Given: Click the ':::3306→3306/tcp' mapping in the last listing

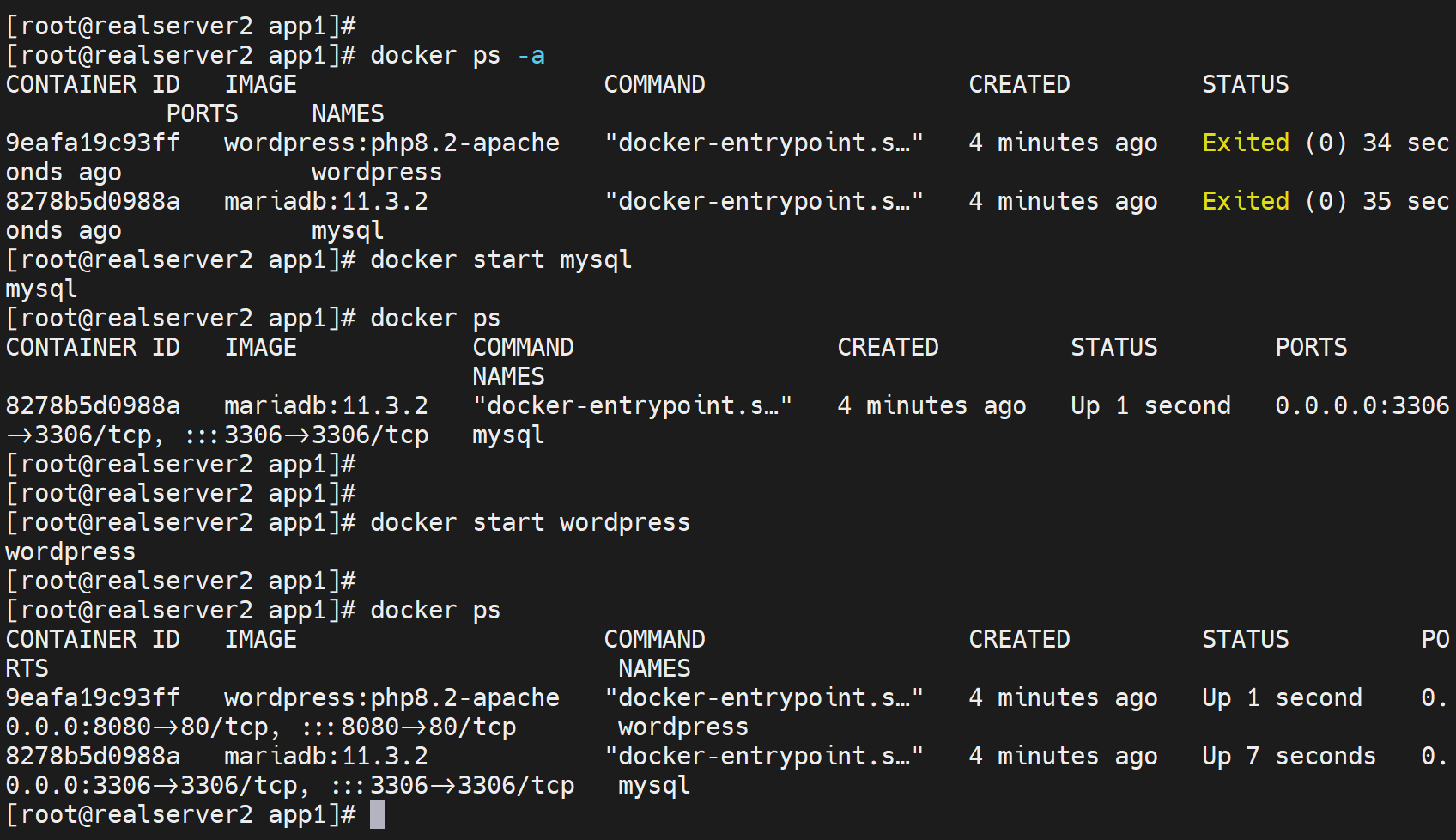Looking at the screenshot, I should coord(452,785).
